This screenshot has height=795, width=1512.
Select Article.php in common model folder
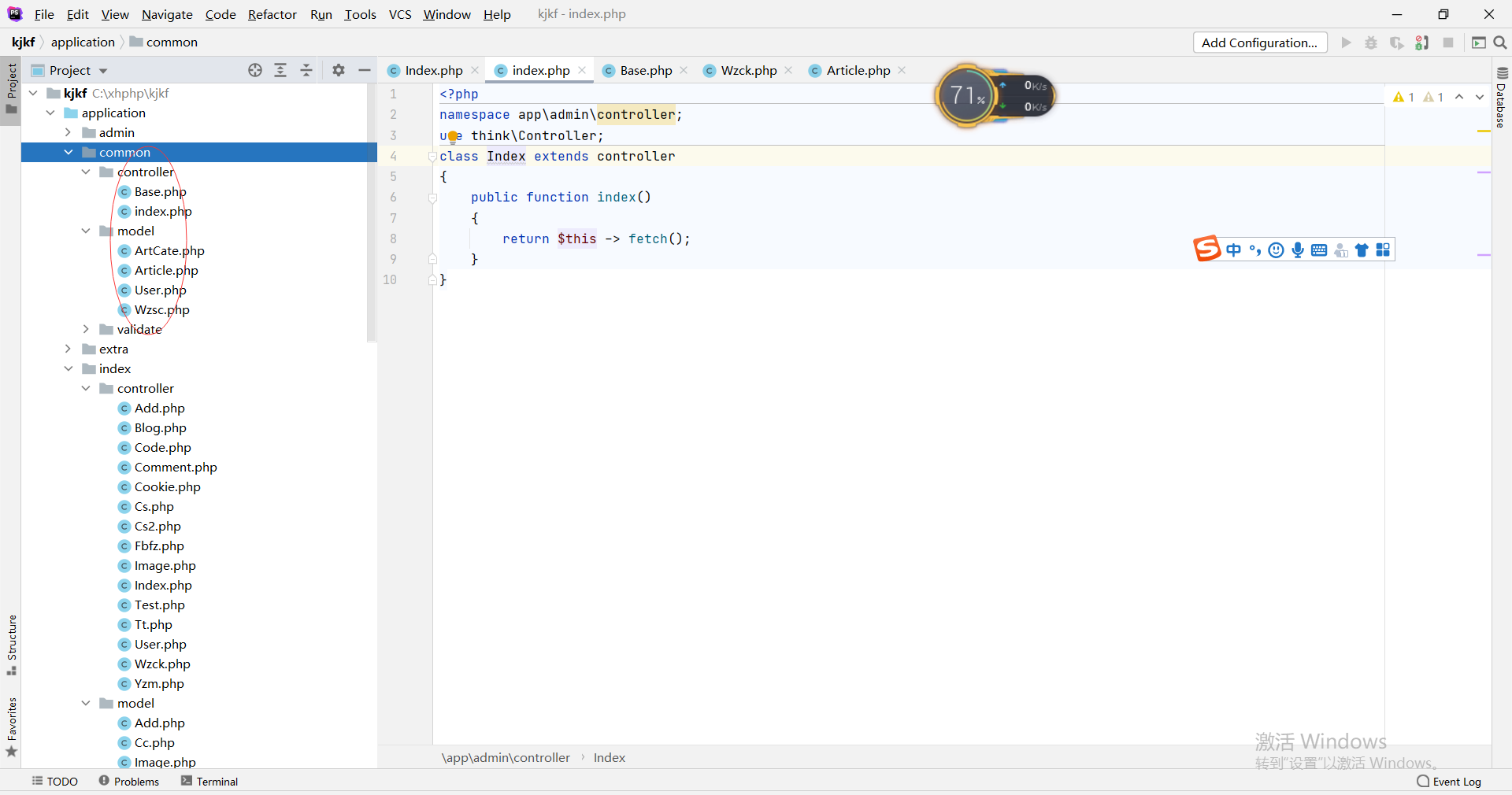[166, 270]
